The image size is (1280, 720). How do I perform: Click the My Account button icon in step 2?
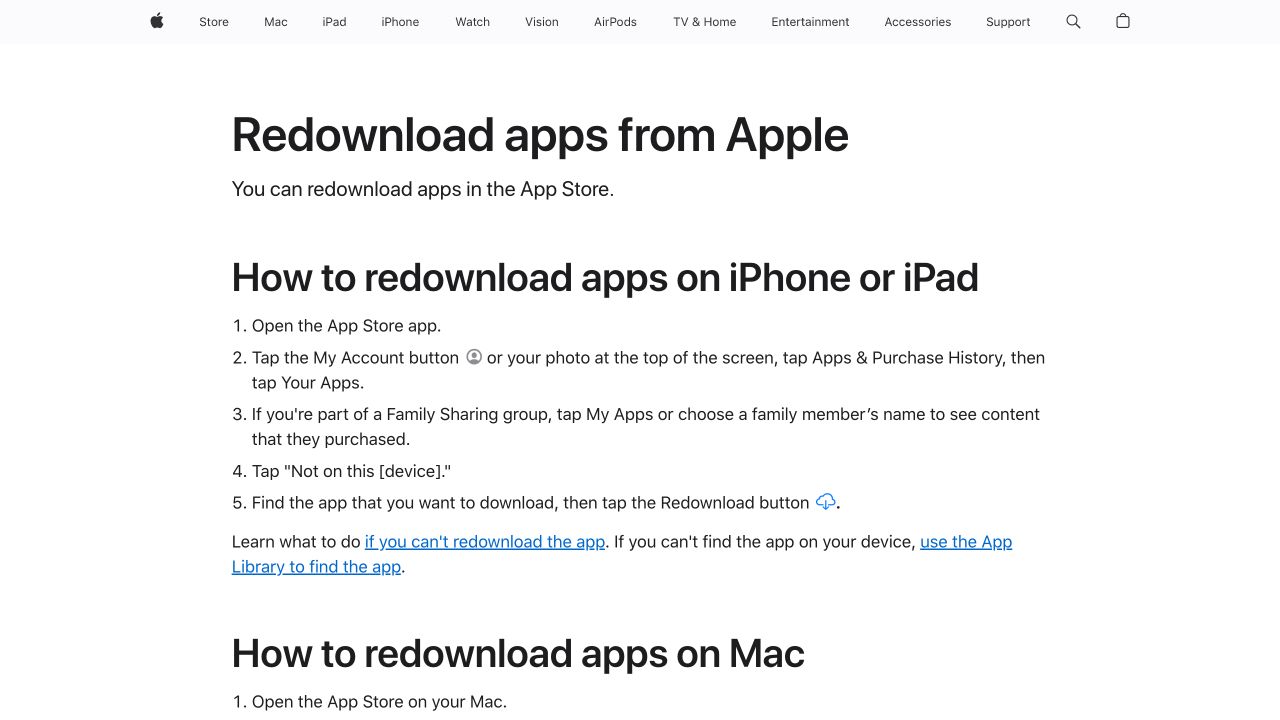[x=474, y=357]
